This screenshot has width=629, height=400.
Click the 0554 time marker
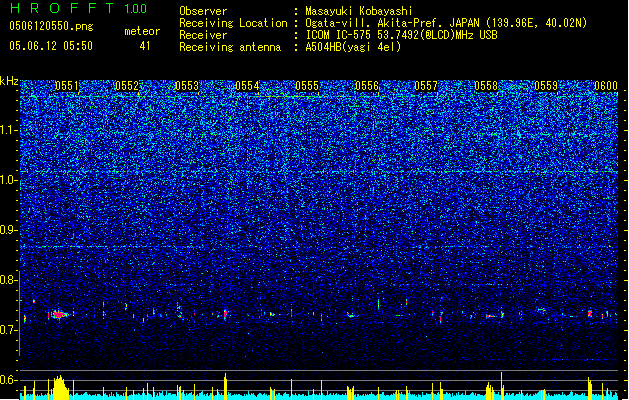[x=247, y=86]
